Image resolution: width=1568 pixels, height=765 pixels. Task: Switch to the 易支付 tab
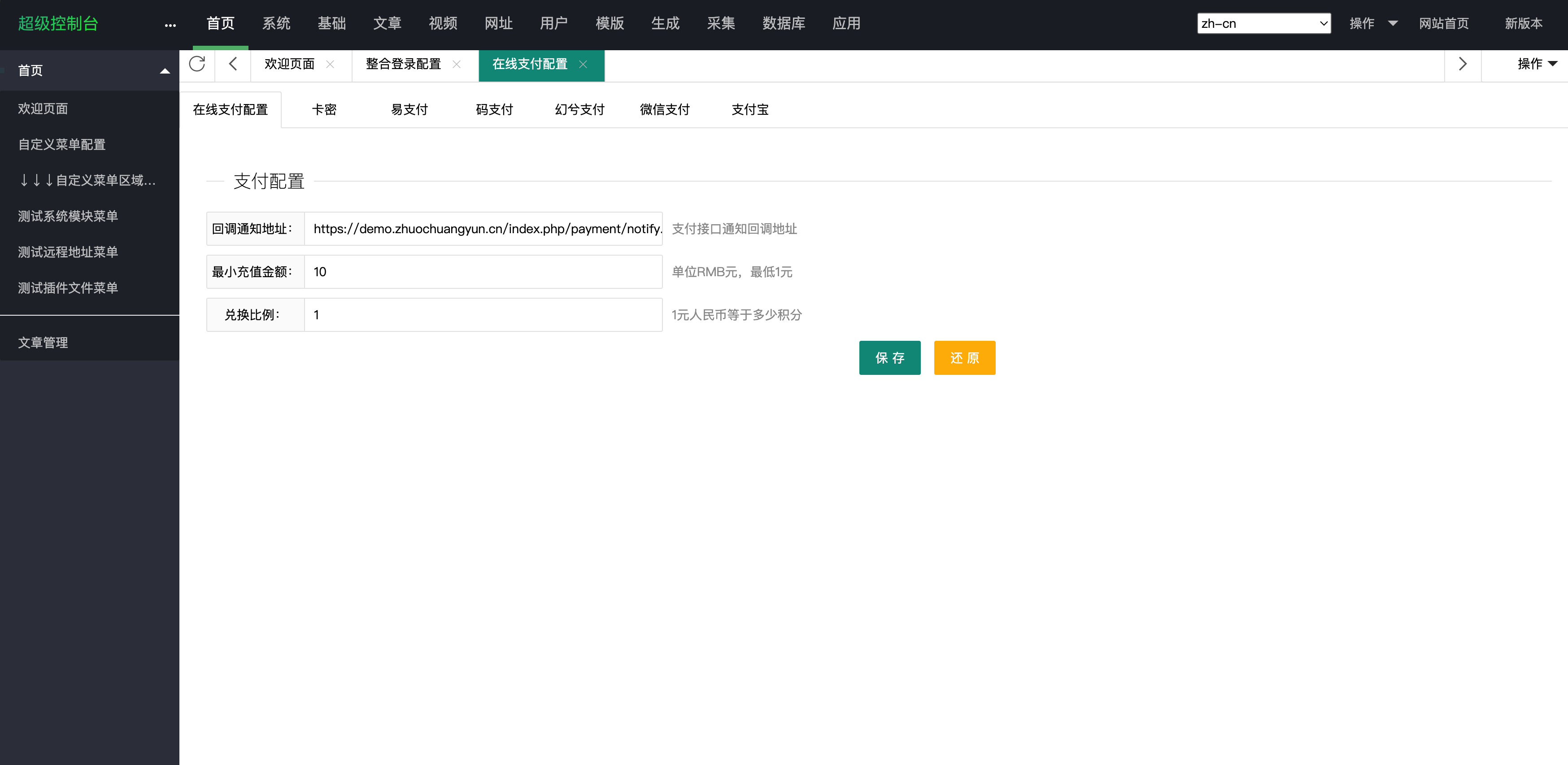click(409, 109)
